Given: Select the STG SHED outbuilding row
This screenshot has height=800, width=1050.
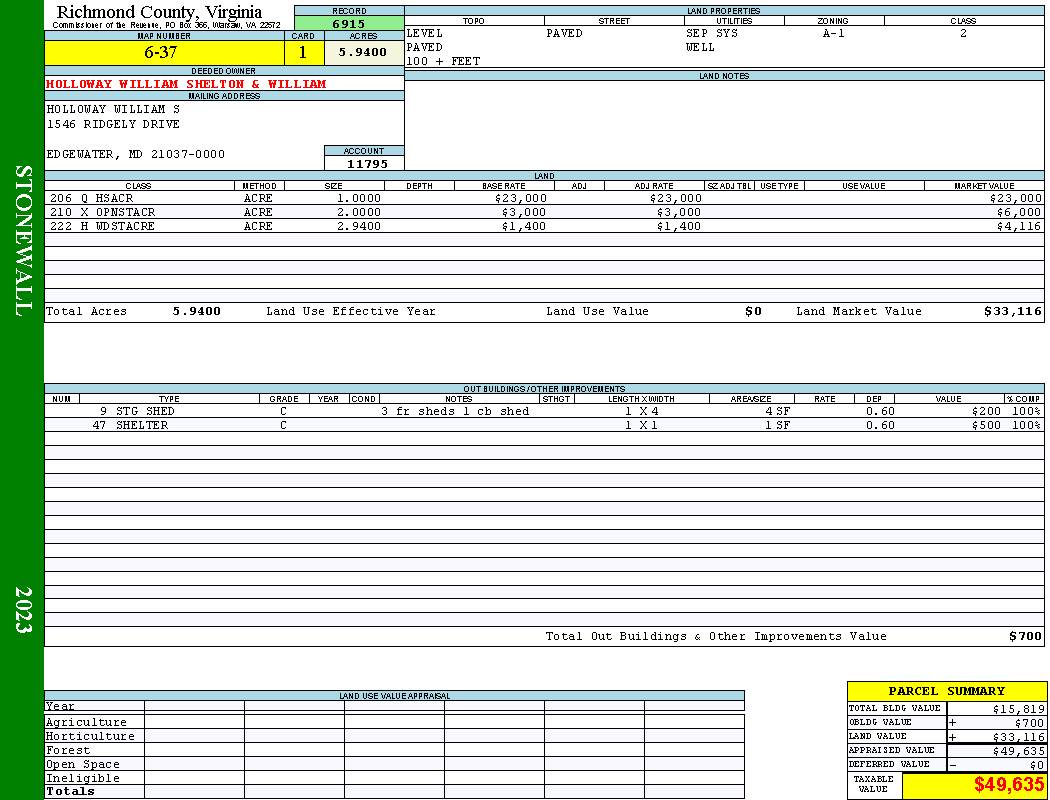Looking at the screenshot, I should (544, 411).
